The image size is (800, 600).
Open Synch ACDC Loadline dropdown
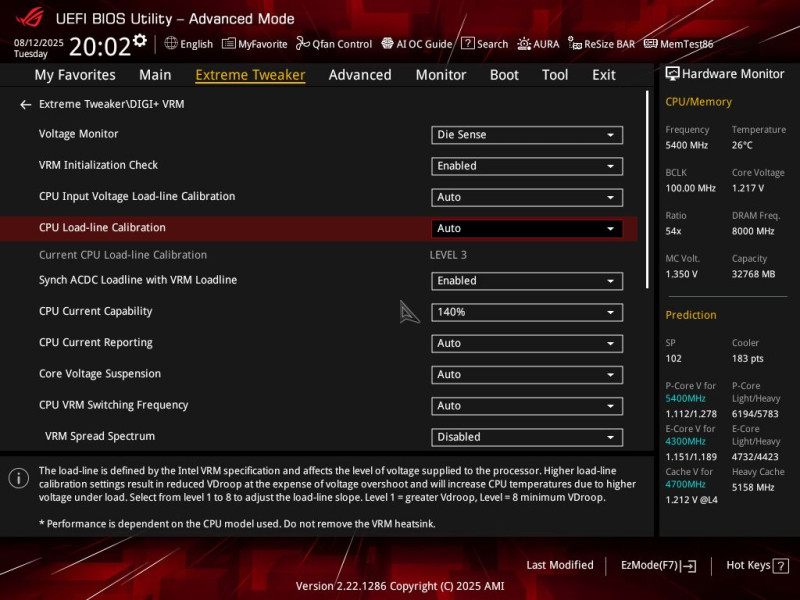[x=527, y=281]
